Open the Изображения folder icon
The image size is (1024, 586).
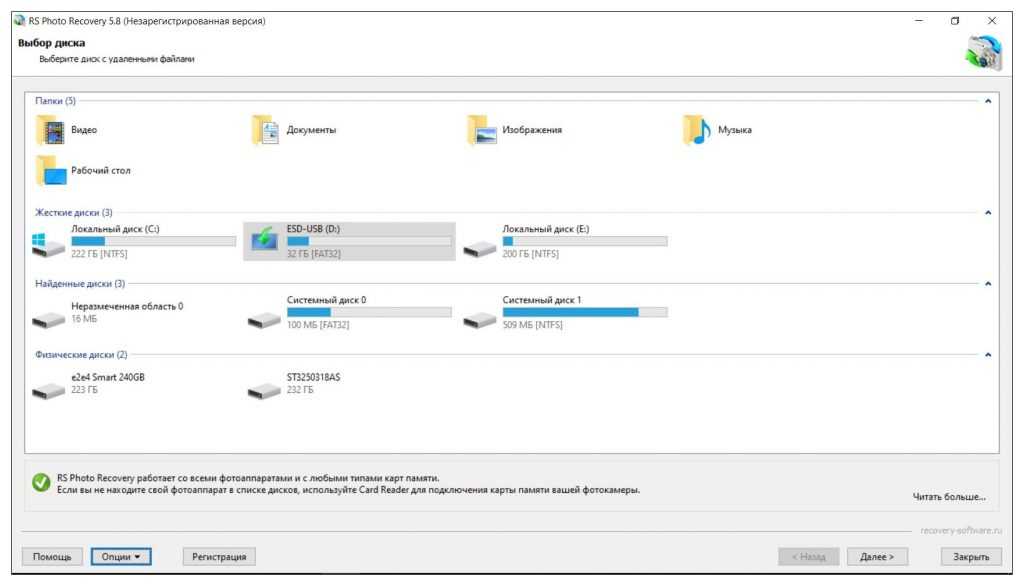coord(481,130)
